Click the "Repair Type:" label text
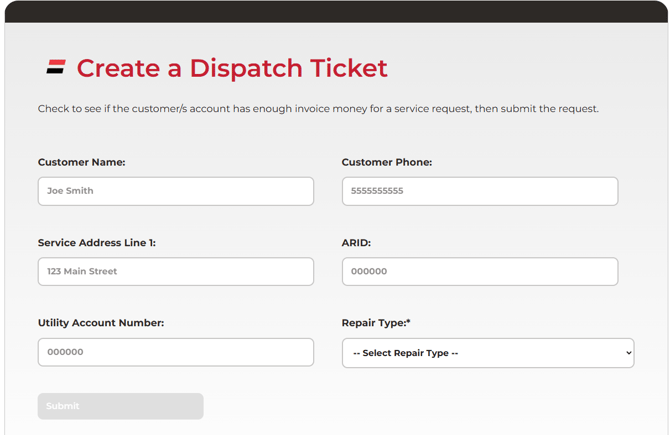 [373, 323]
